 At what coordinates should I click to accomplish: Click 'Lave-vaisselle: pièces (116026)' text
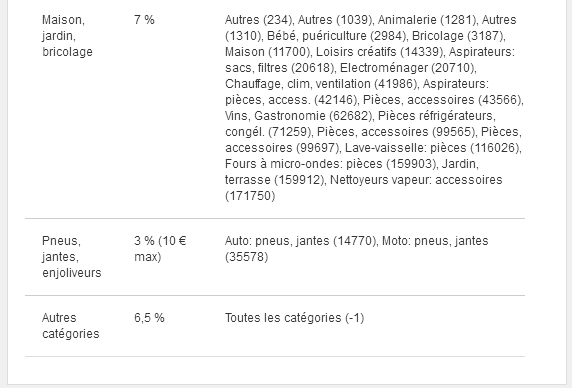(432, 148)
